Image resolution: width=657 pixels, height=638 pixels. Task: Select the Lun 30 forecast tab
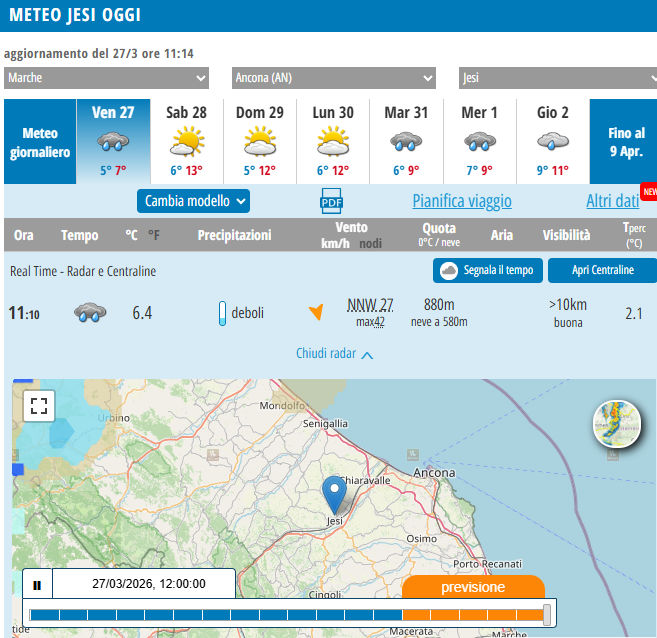click(332, 141)
